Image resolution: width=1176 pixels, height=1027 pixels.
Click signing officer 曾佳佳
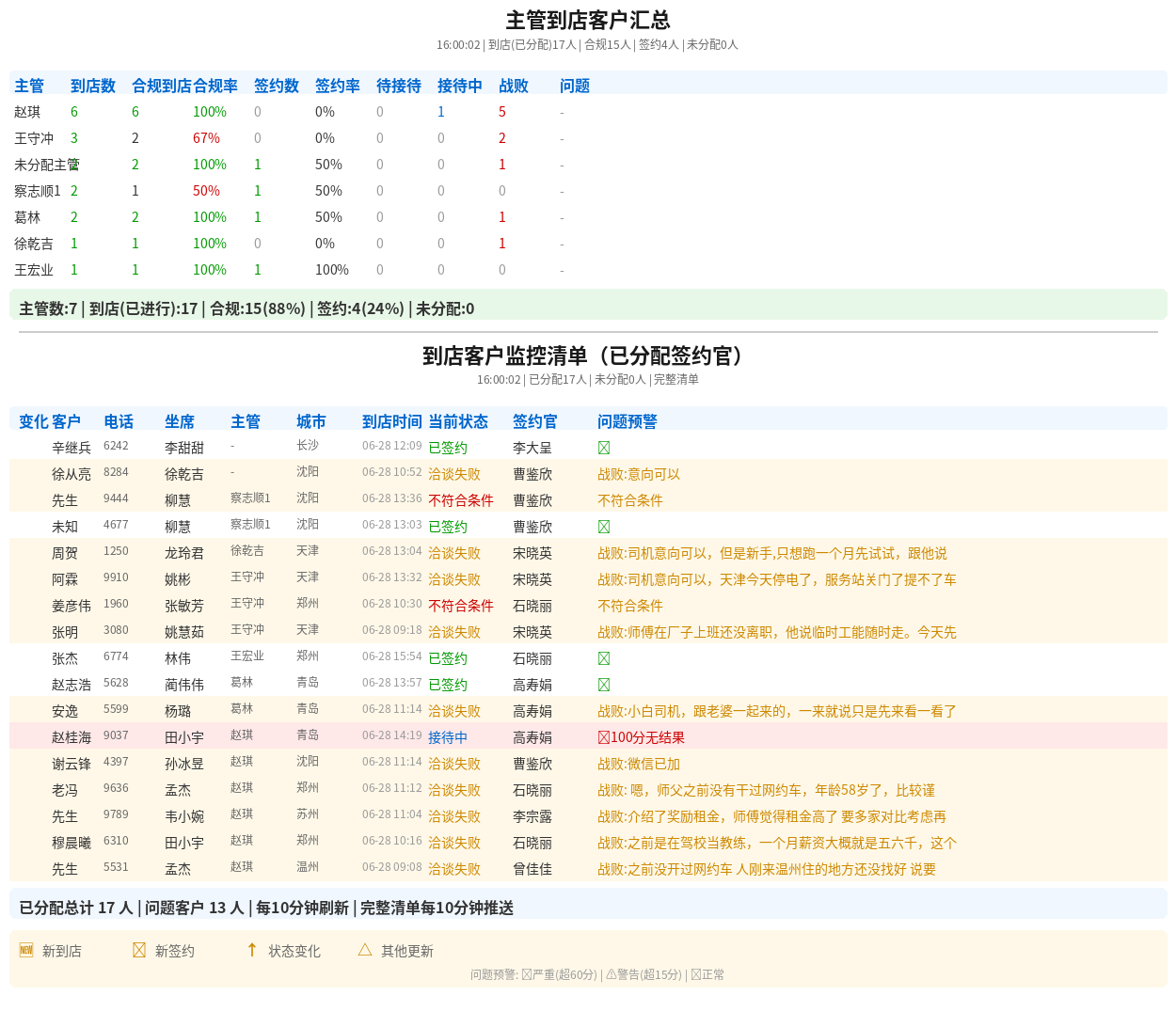tap(532, 870)
